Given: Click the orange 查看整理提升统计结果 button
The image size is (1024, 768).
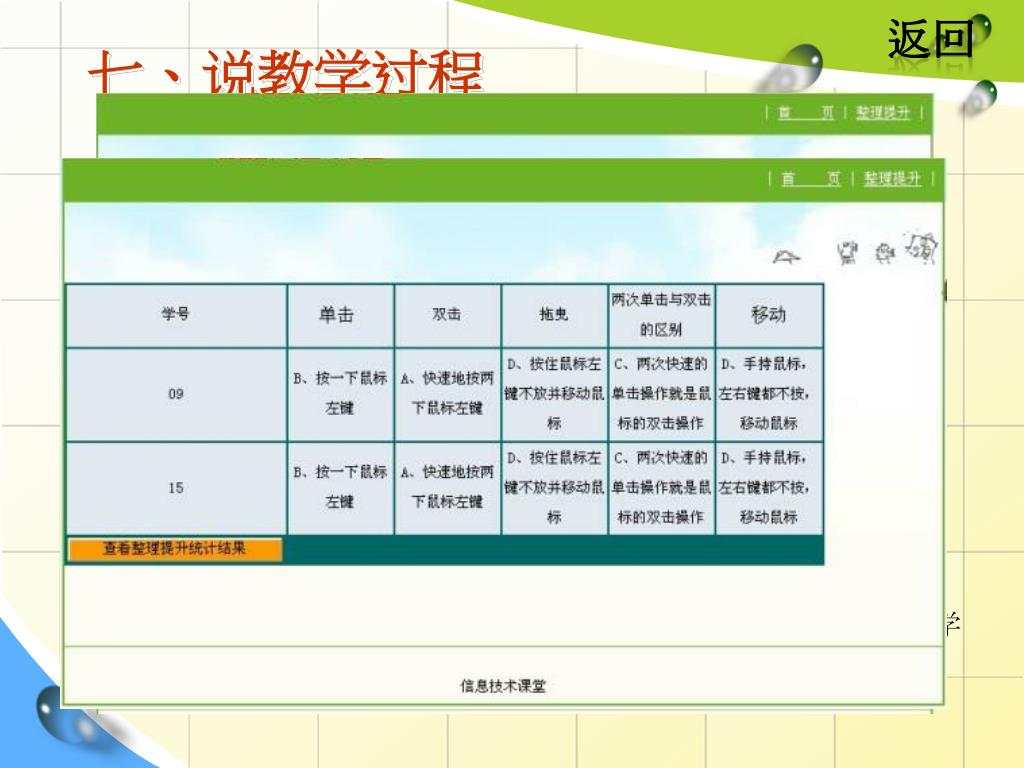Looking at the screenshot, I should (174, 549).
